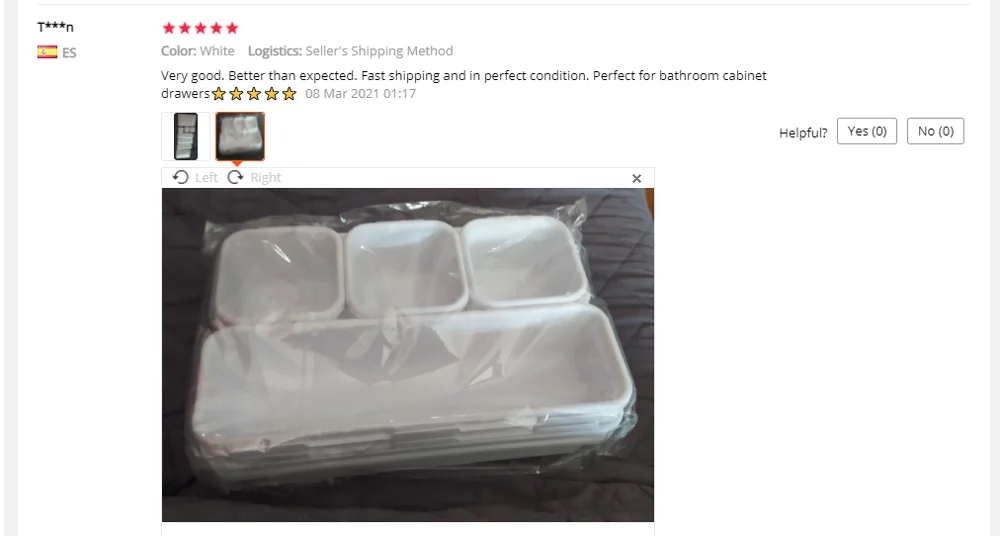Click the "Right" rotate label
Screen dimensions: 1000x536
[x=265, y=178]
